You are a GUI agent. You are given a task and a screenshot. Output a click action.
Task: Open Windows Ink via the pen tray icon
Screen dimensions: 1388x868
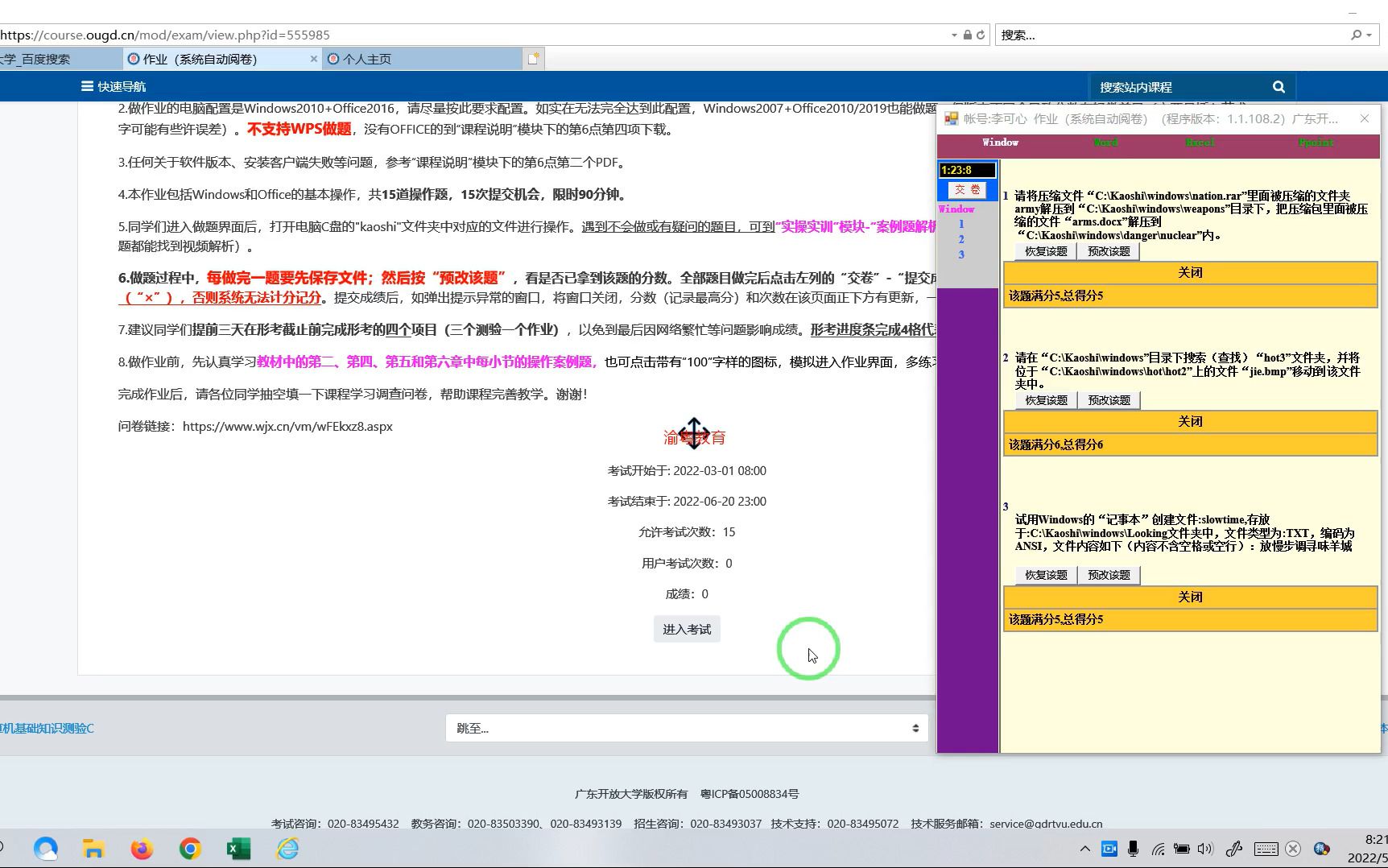coord(1234,849)
